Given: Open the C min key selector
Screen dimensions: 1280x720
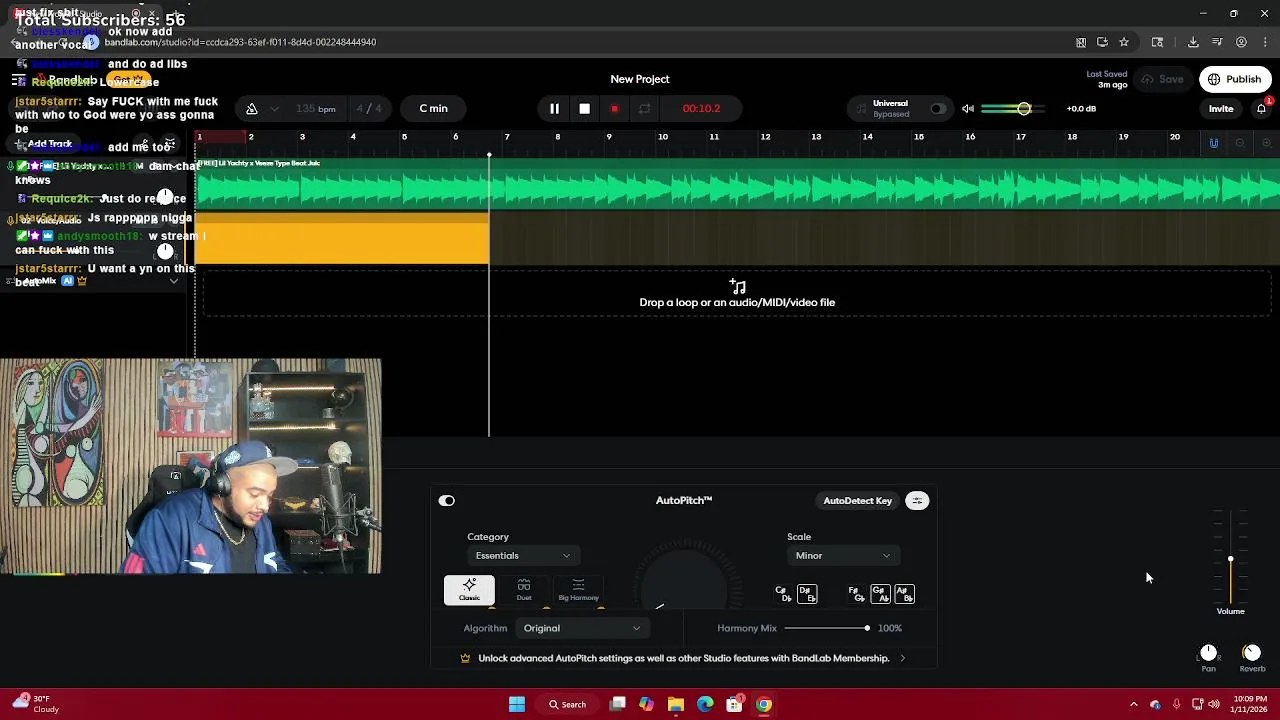Looking at the screenshot, I should pos(434,108).
